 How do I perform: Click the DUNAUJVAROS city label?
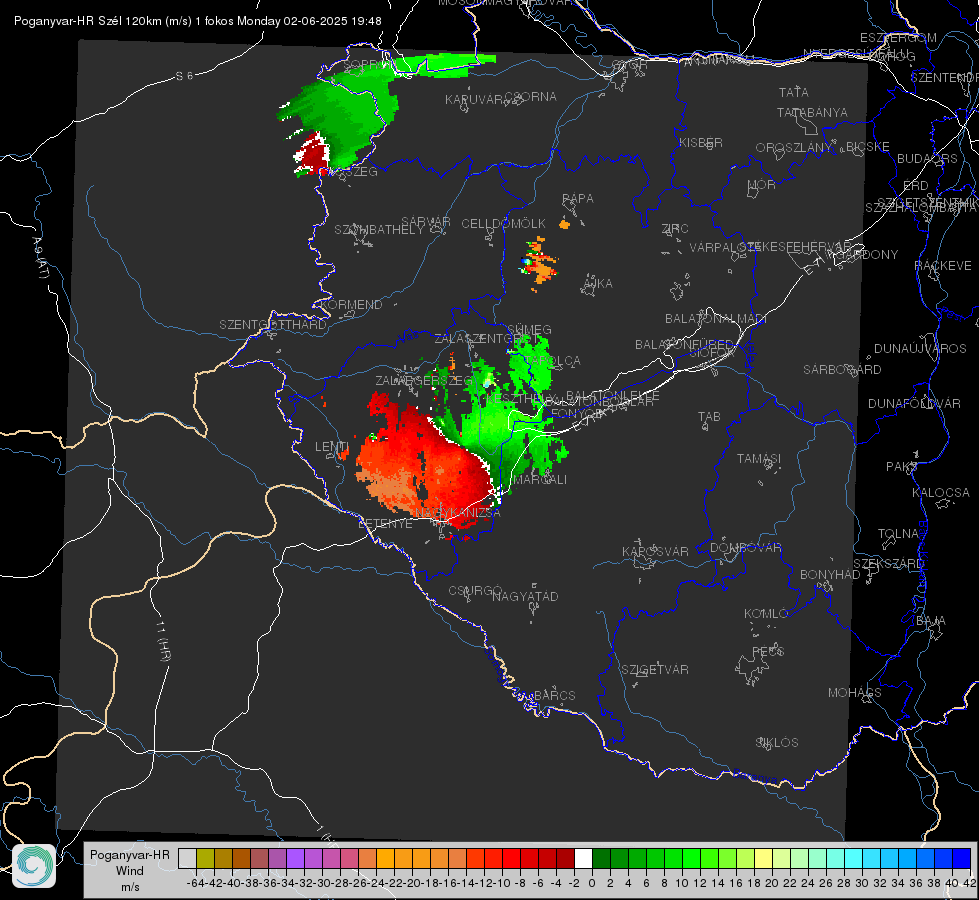point(920,349)
